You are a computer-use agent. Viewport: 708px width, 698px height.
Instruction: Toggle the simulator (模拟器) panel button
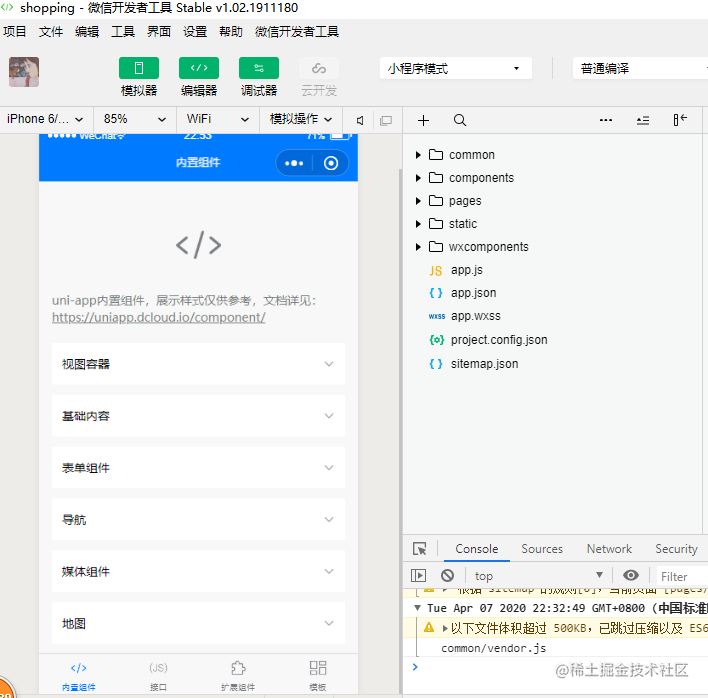pyautogui.click(x=139, y=68)
